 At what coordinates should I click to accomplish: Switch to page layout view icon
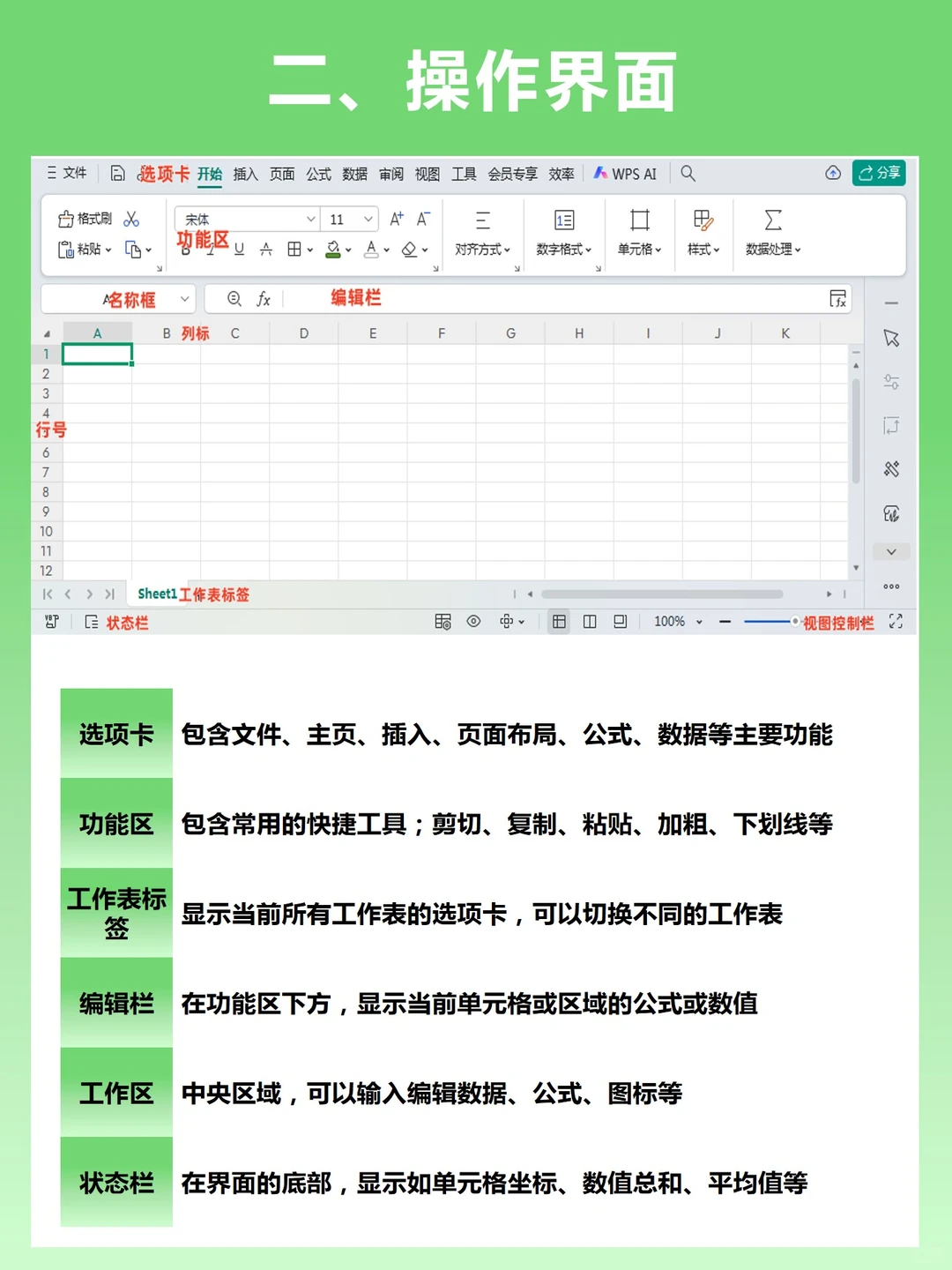pyautogui.click(x=621, y=622)
